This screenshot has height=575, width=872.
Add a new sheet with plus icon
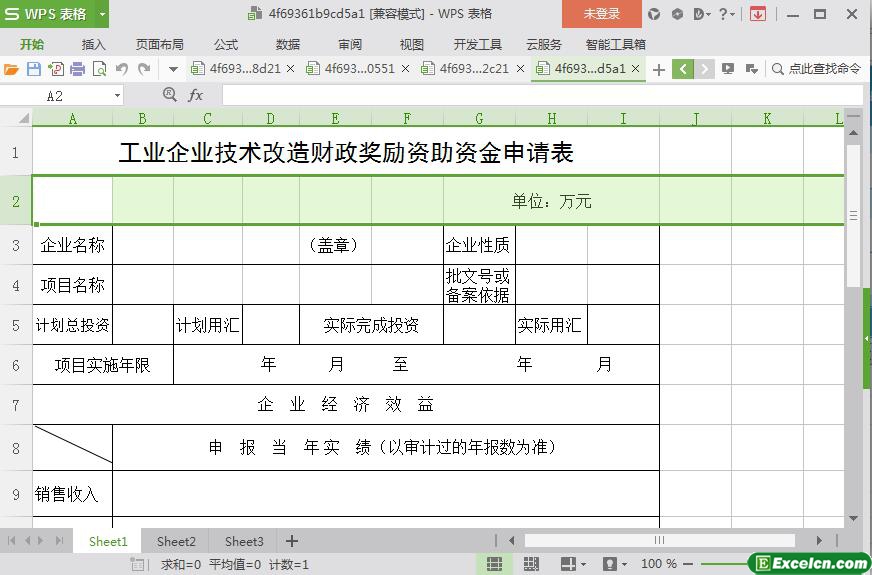(292, 541)
